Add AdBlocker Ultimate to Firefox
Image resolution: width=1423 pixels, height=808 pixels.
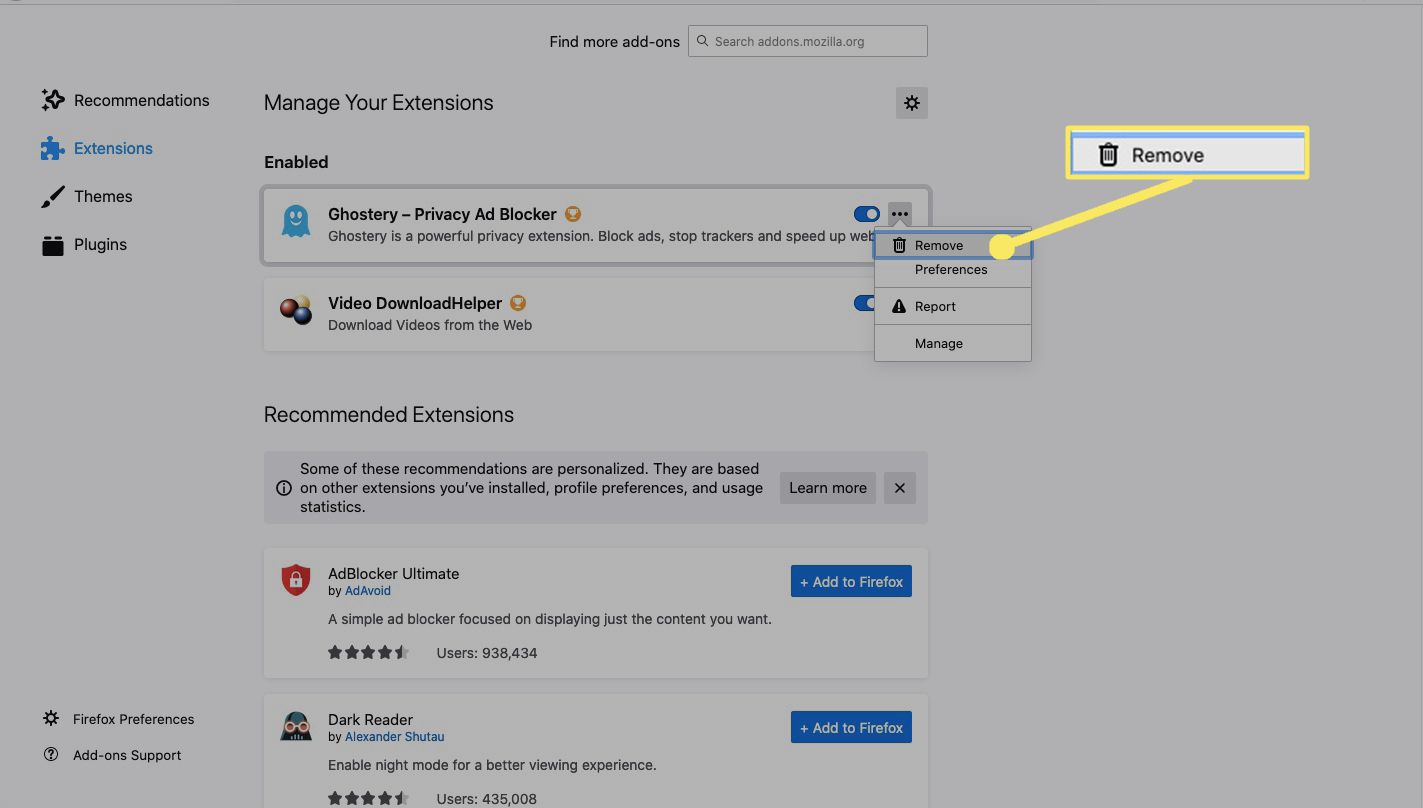point(851,582)
